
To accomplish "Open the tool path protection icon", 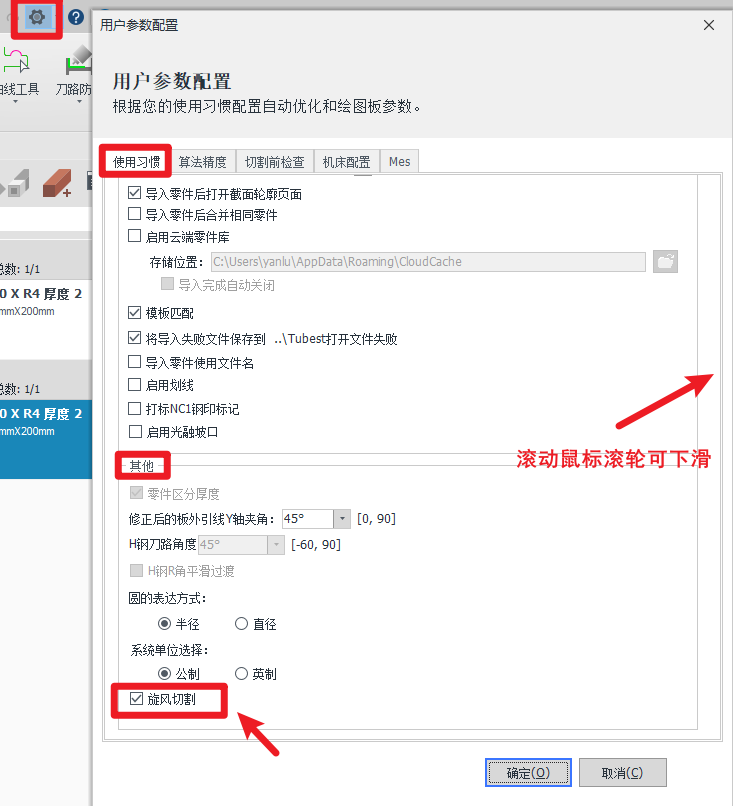I will coord(79,61).
